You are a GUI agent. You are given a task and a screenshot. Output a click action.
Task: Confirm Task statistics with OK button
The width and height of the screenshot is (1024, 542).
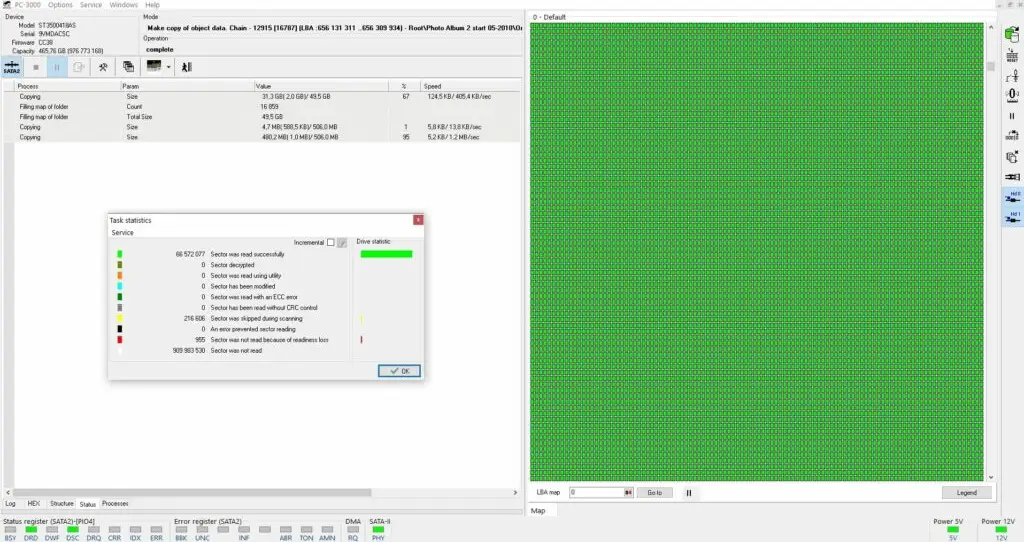pyautogui.click(x=399, y=371)
